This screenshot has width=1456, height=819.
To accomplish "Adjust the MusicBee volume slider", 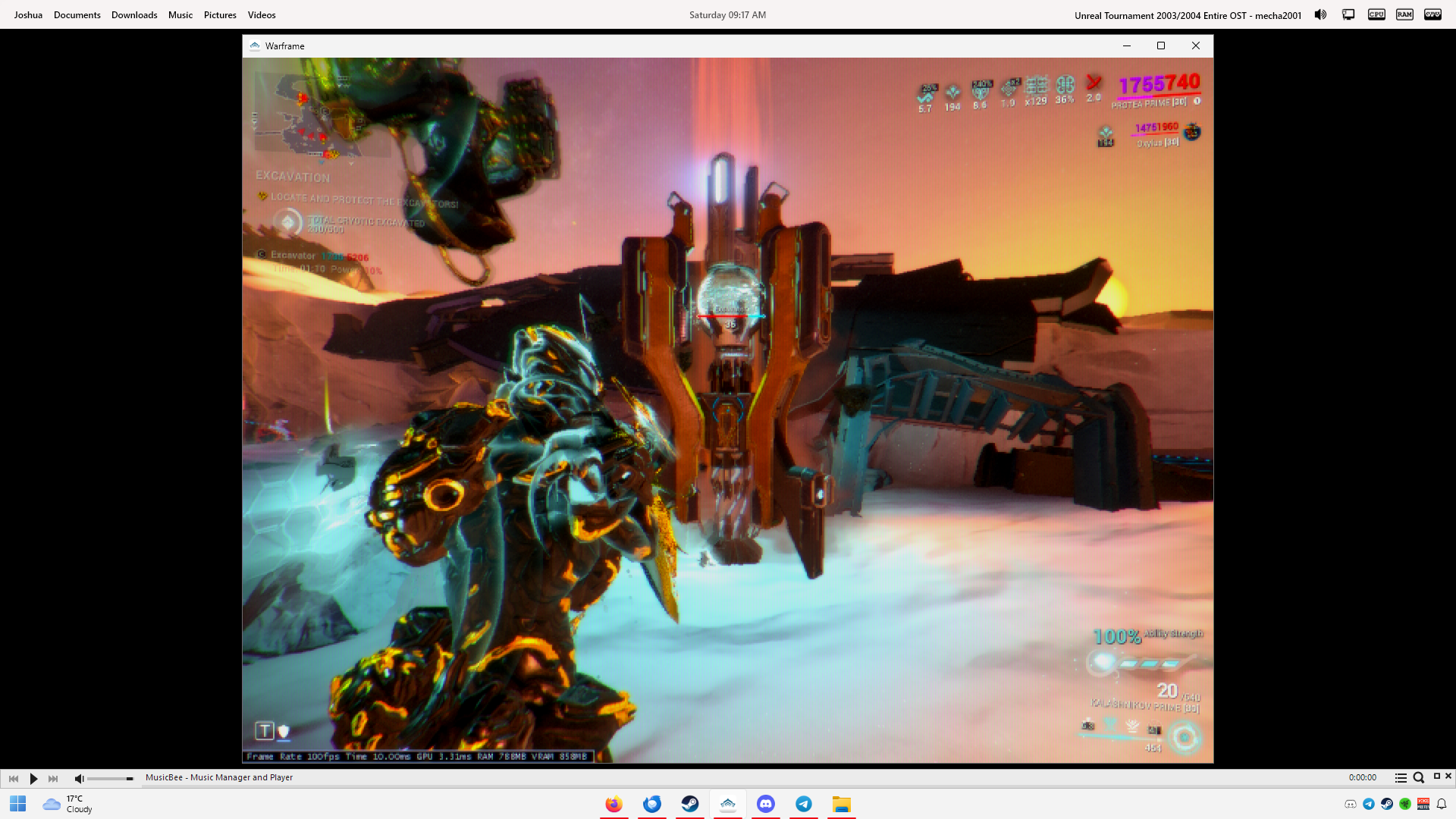I will tap(110, 778).
